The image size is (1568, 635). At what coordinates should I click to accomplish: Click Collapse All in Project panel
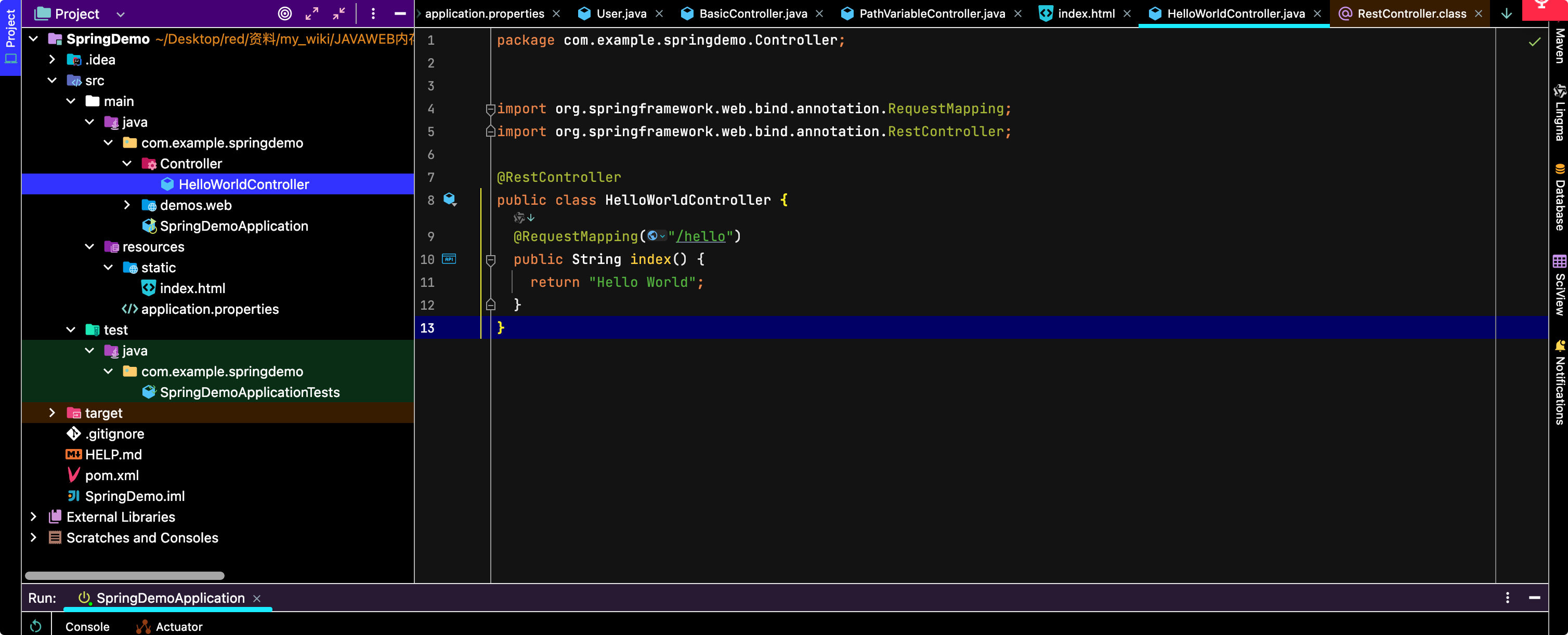pos(338,14)
